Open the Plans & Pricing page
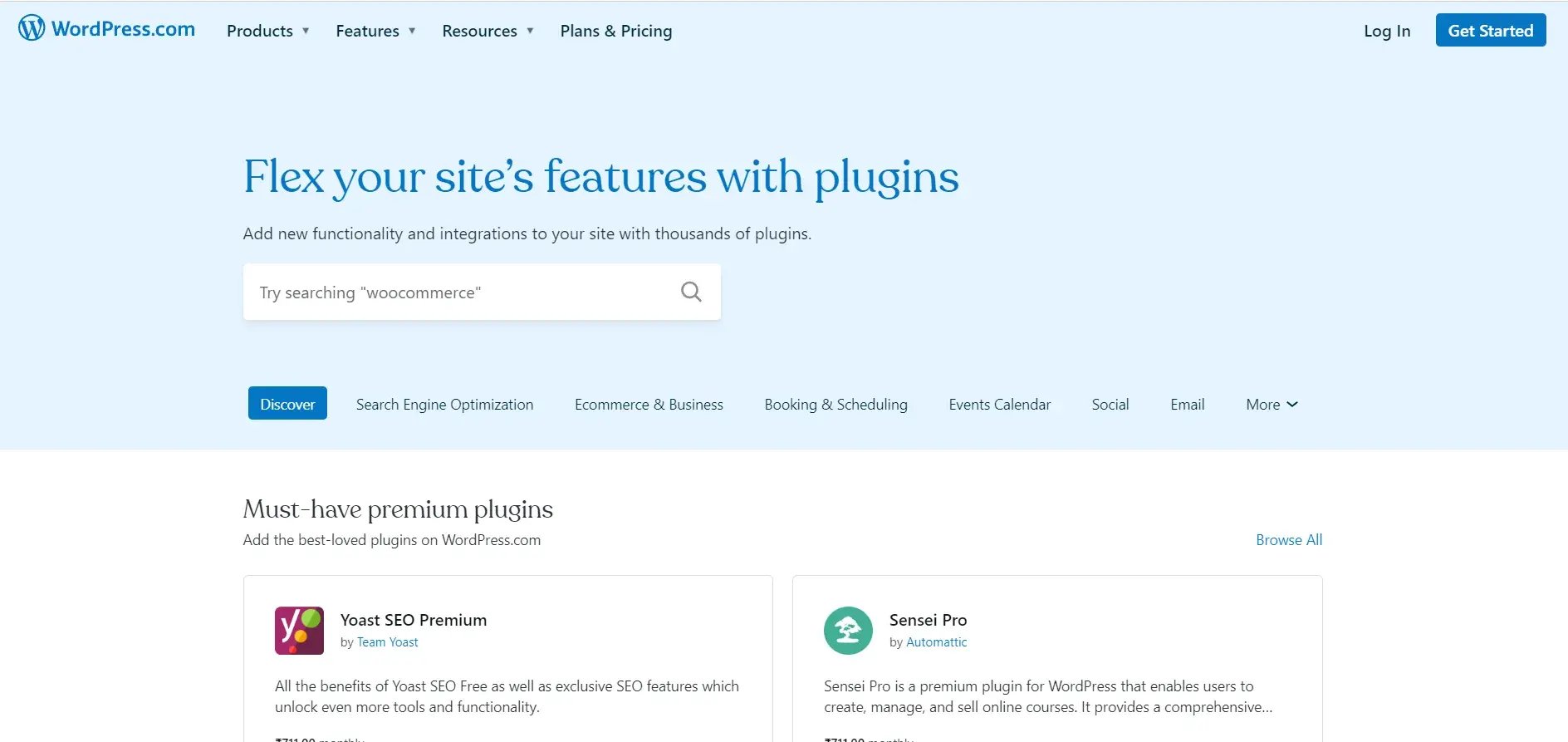The height and width of the screenshot is (742, 1568). point(616,31)
